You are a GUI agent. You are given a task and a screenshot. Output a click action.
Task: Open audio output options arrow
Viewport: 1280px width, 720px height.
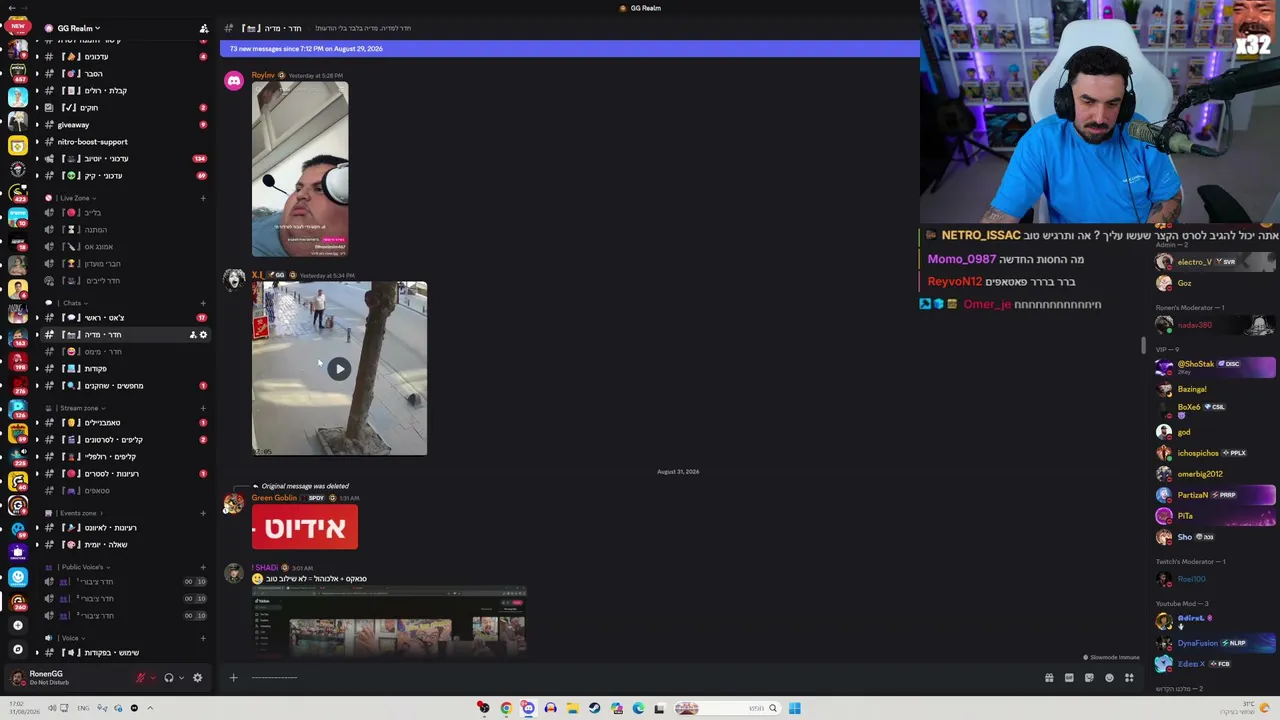pyautogui.click(x=180, y=678)
